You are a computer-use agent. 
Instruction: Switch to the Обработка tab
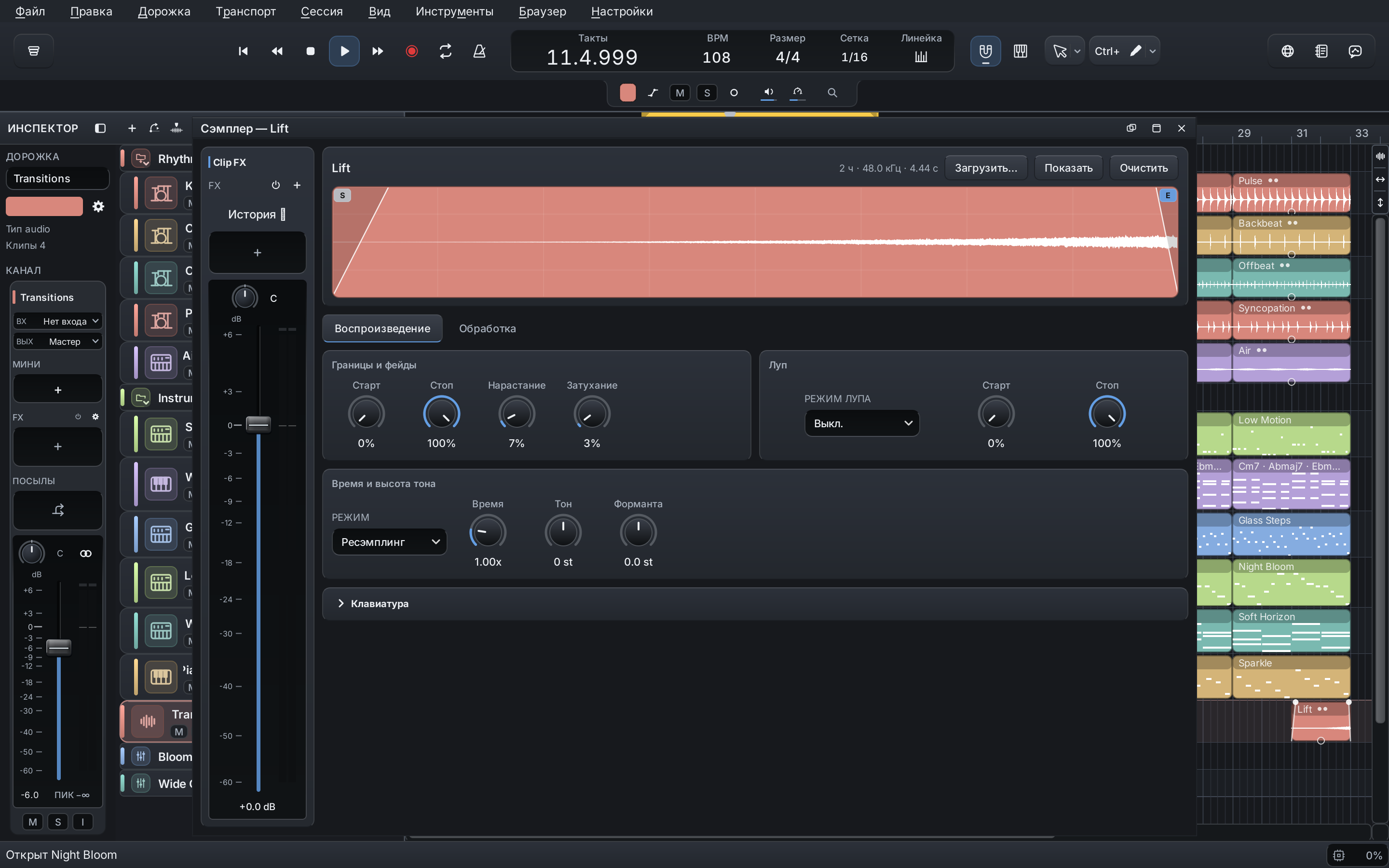tap(487, 328)
